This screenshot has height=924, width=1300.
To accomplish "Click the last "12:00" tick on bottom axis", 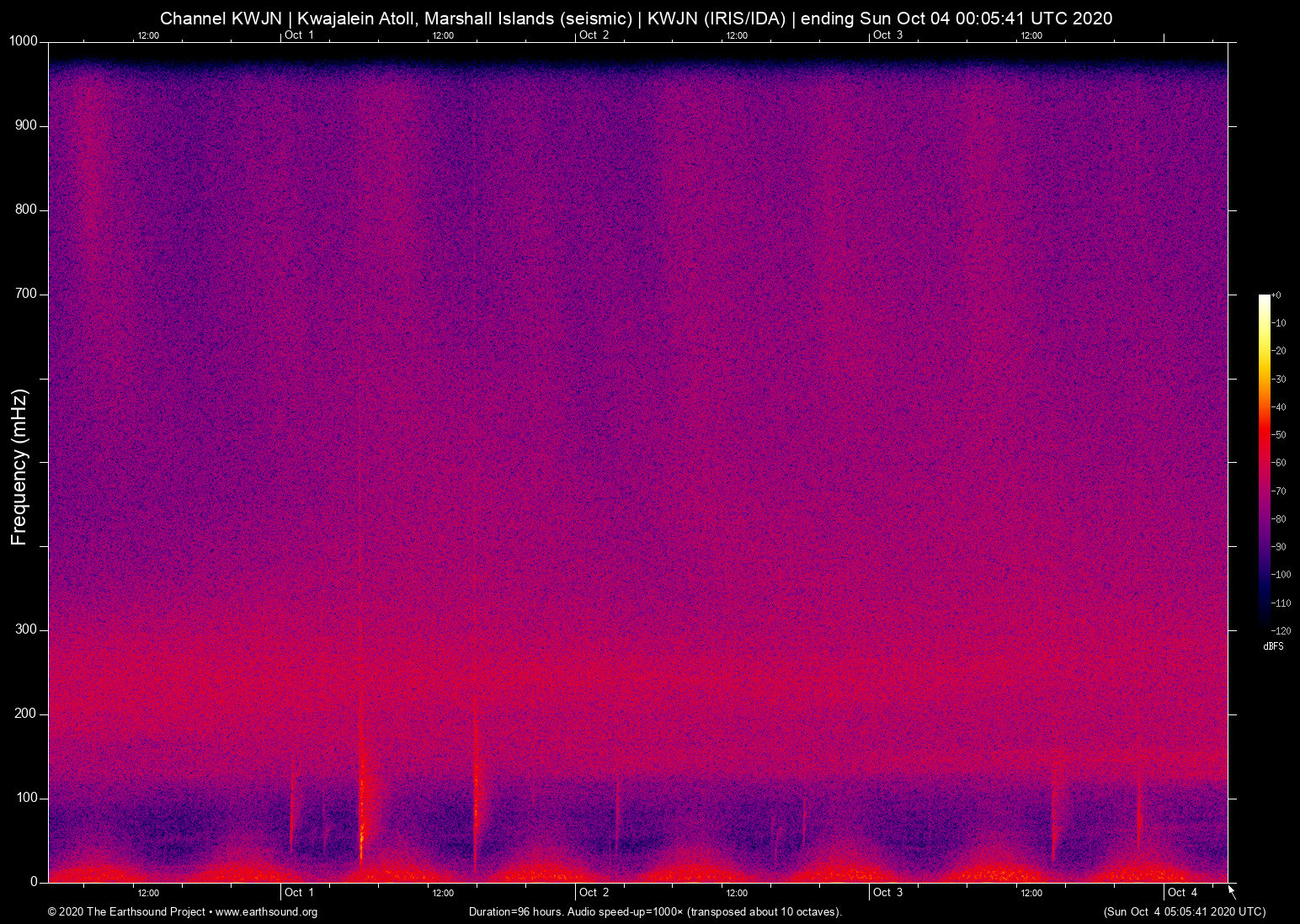I will point(1033,893).
